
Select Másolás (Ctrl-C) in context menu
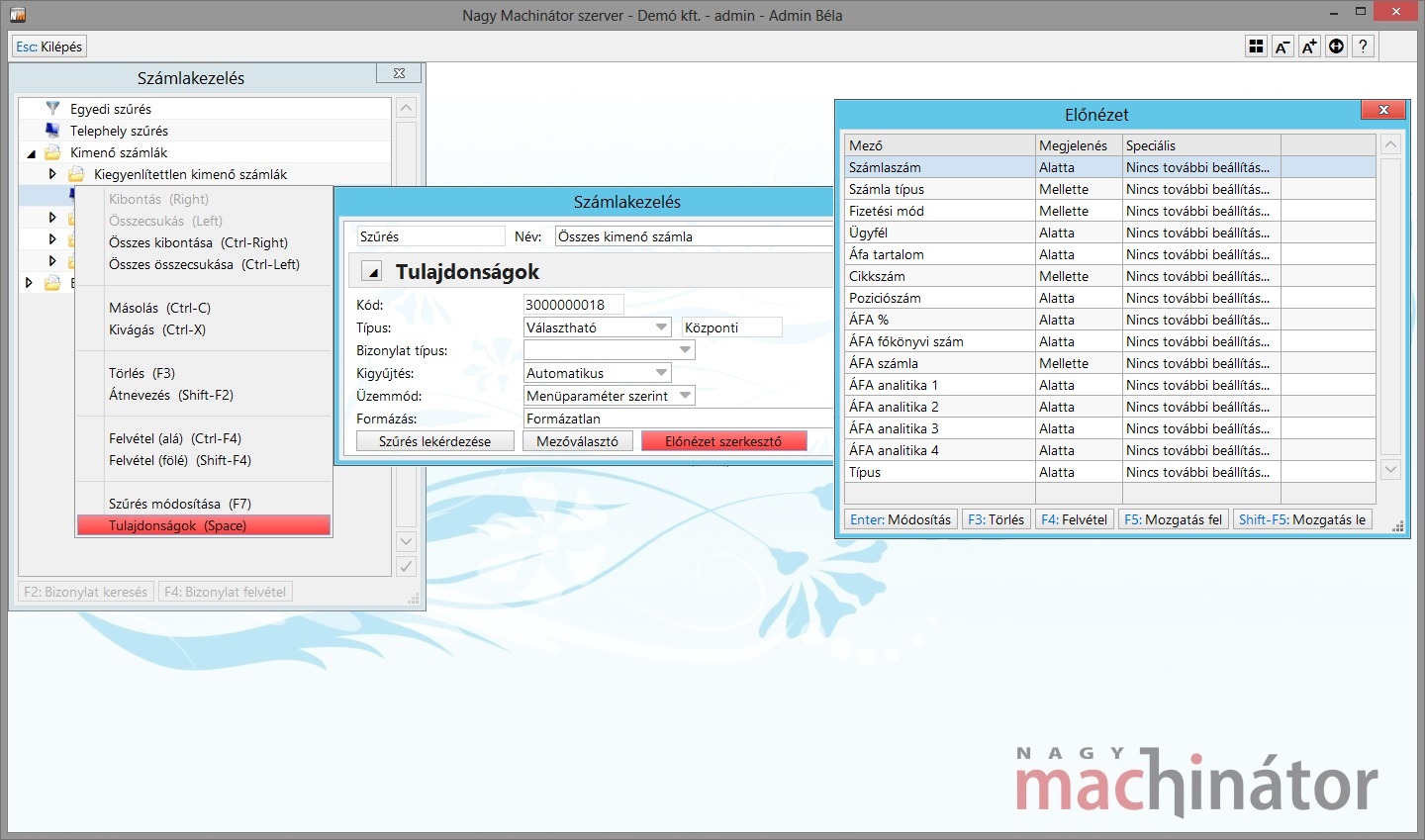point(203,308)
